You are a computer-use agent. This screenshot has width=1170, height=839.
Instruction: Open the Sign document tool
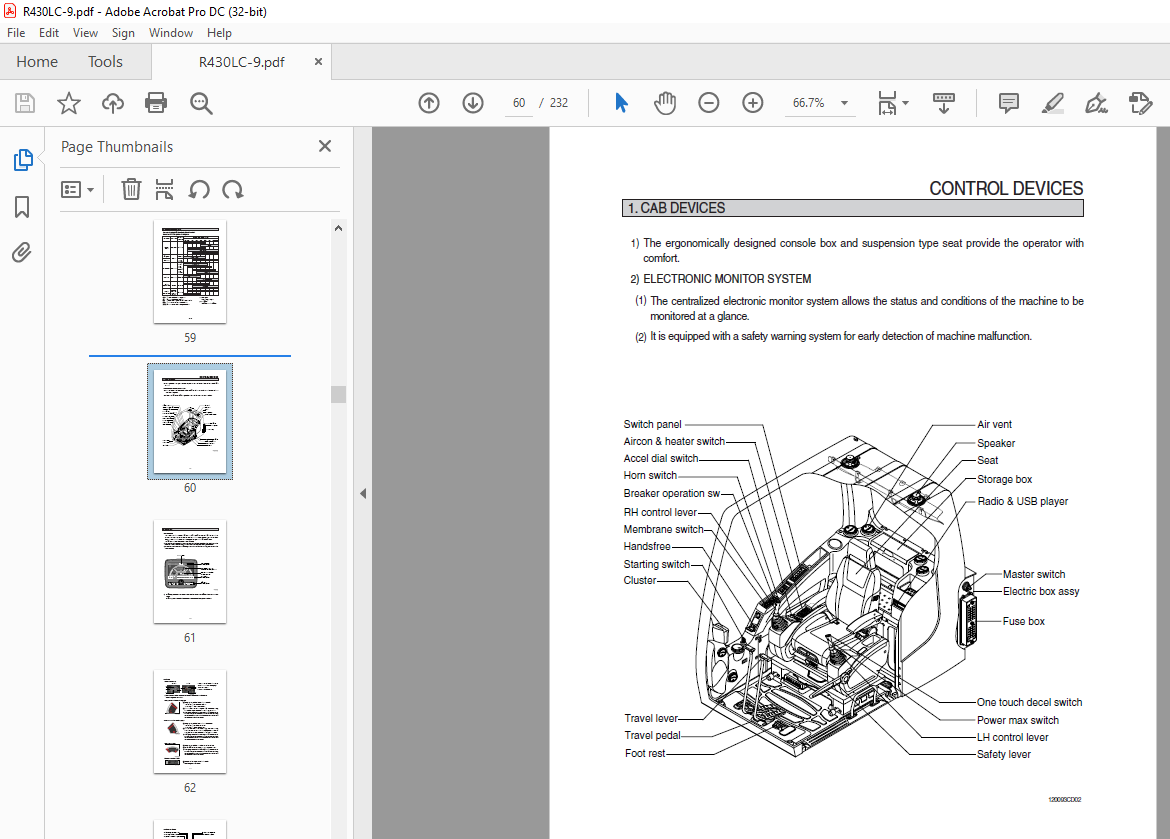coord(1096,103)
